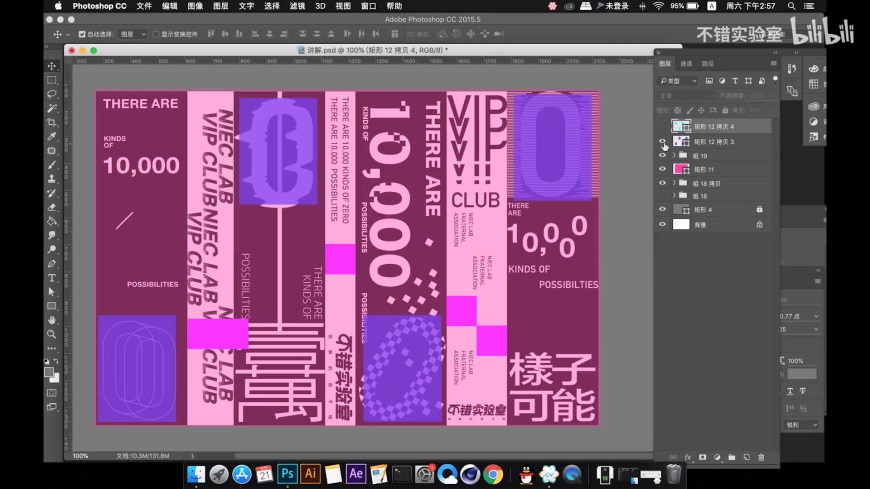Select the Eyedropper tool

pyautogui.click(x=52, y=137)
